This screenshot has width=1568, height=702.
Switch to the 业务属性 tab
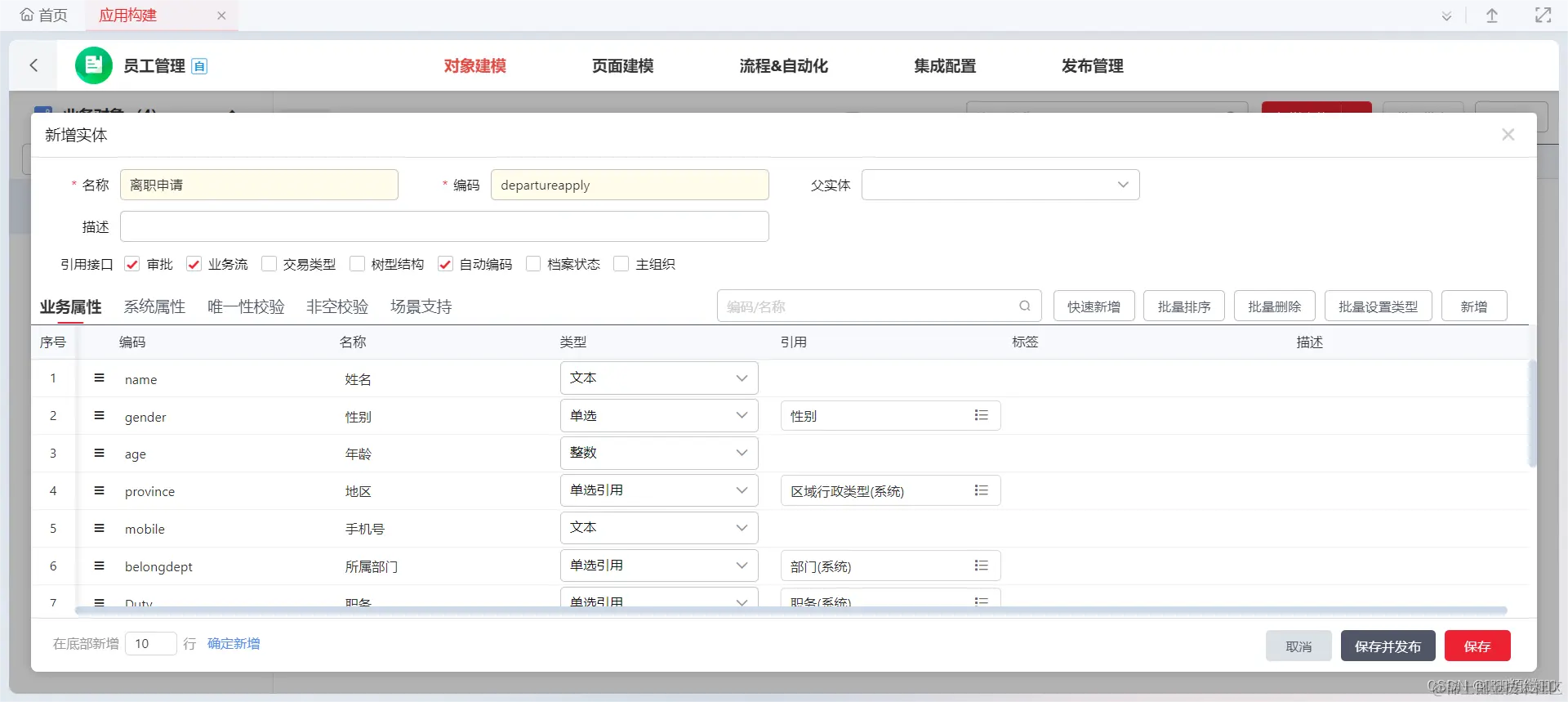(x=71, y=306)
